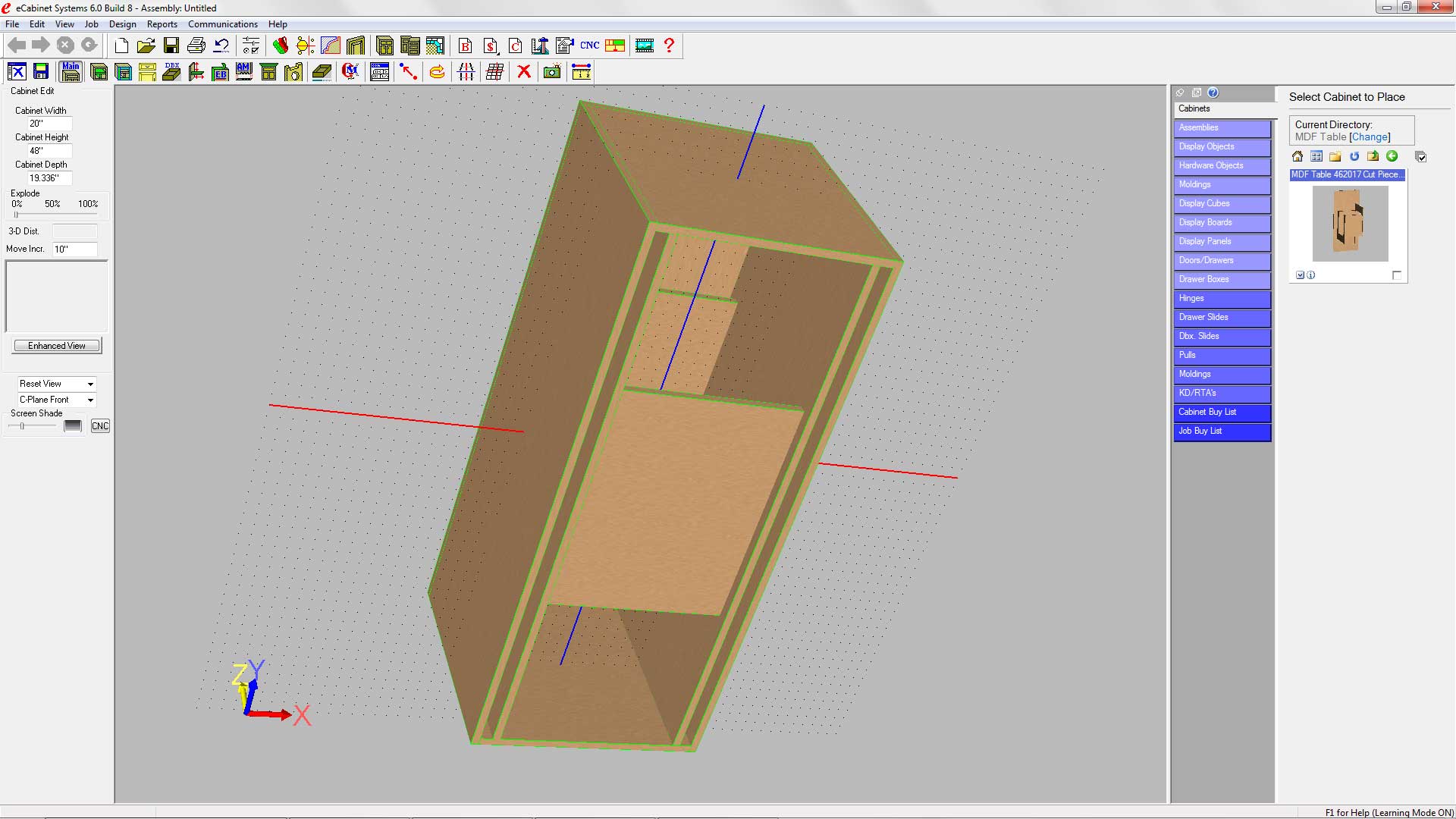Click the home directory icon
Screen dimensions: 1456x819
tap(1298, 156)
